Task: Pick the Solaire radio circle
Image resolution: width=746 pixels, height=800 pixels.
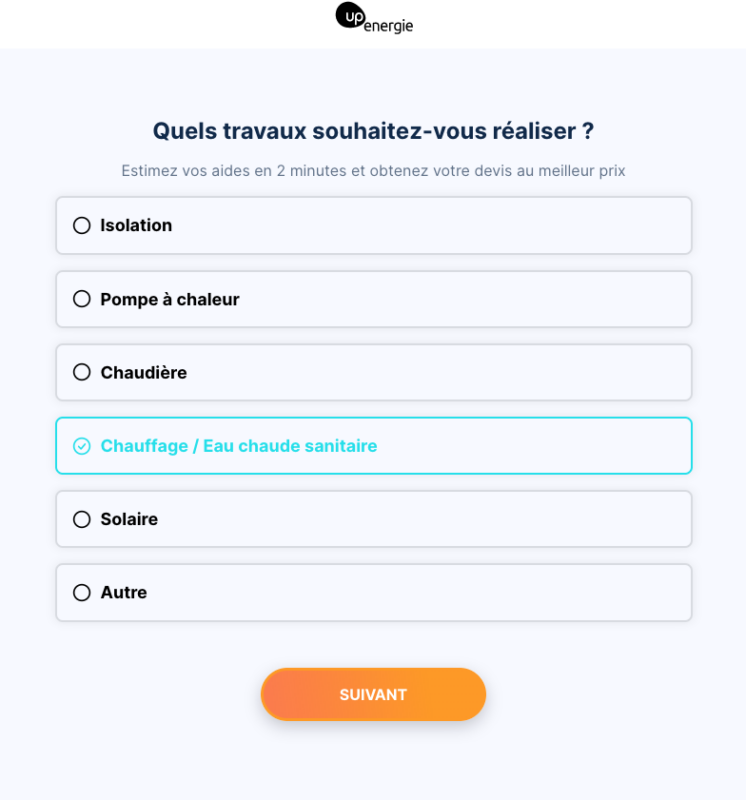Action: pos(82,519)
